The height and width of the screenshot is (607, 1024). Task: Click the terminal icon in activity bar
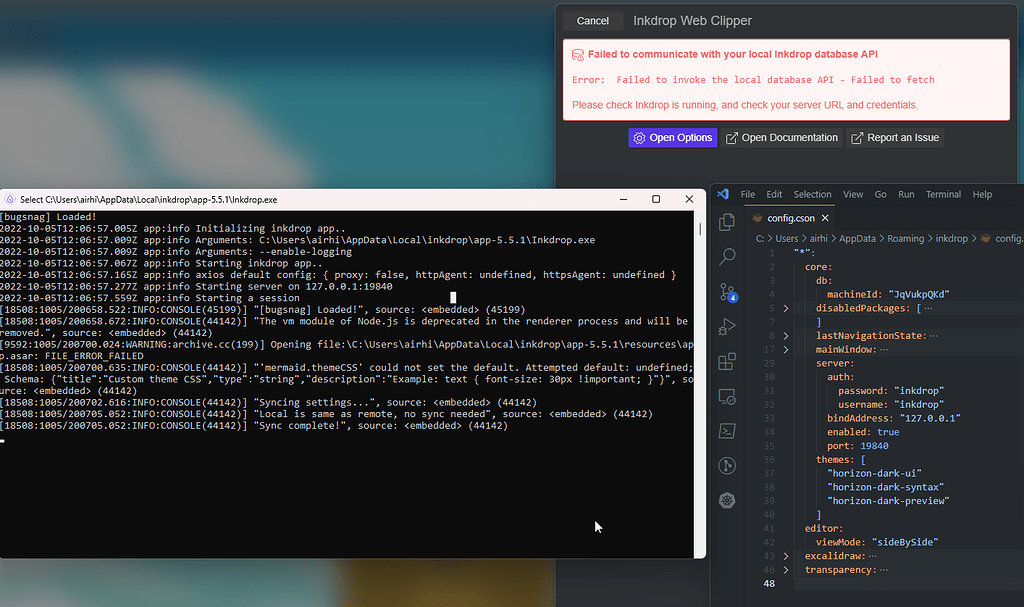click(728, 431)
